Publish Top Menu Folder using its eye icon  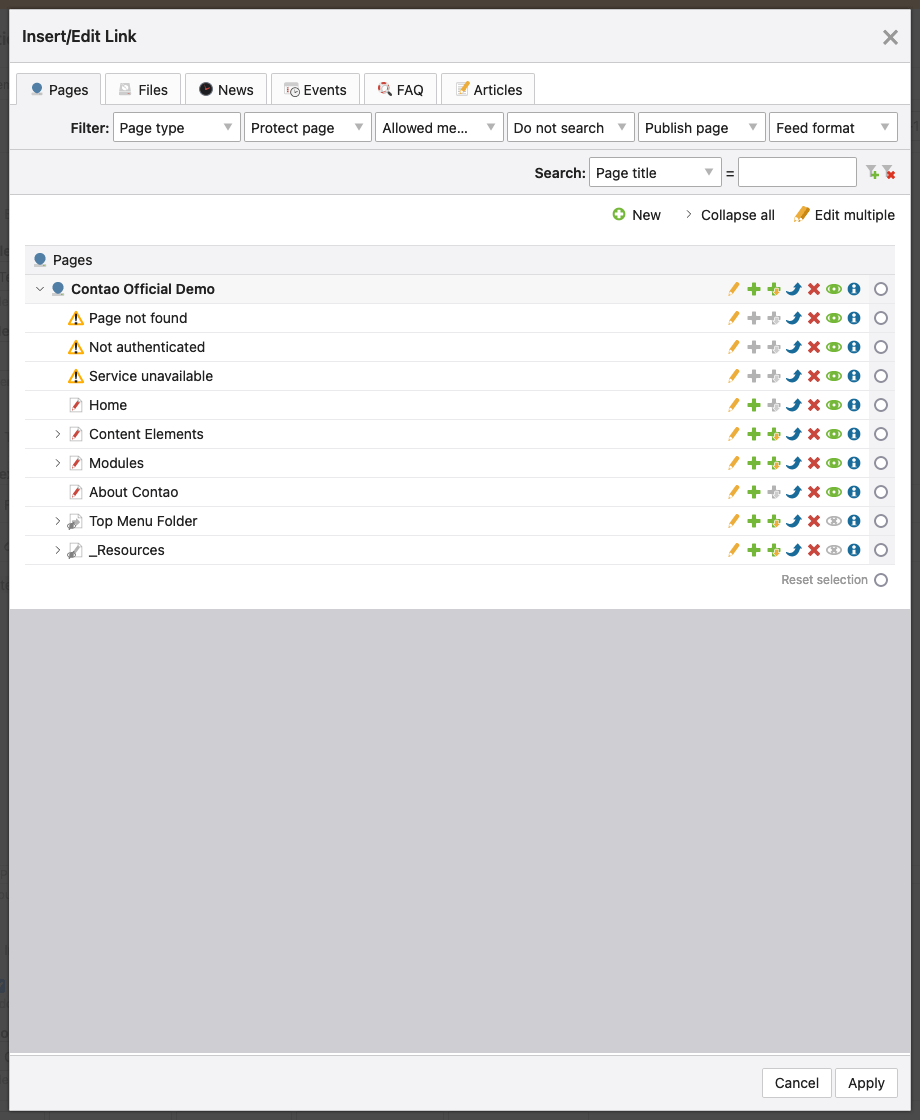pyautogui.click(x=834, y=521)
